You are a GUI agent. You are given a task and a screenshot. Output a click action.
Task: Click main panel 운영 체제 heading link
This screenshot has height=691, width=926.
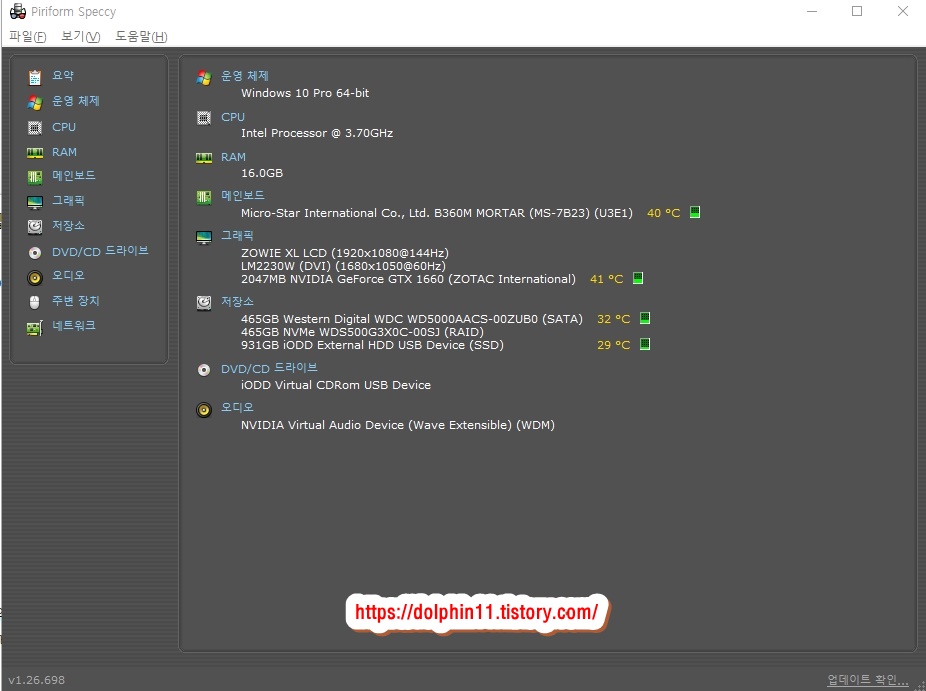pyautogui.click(x=244, y=76)
